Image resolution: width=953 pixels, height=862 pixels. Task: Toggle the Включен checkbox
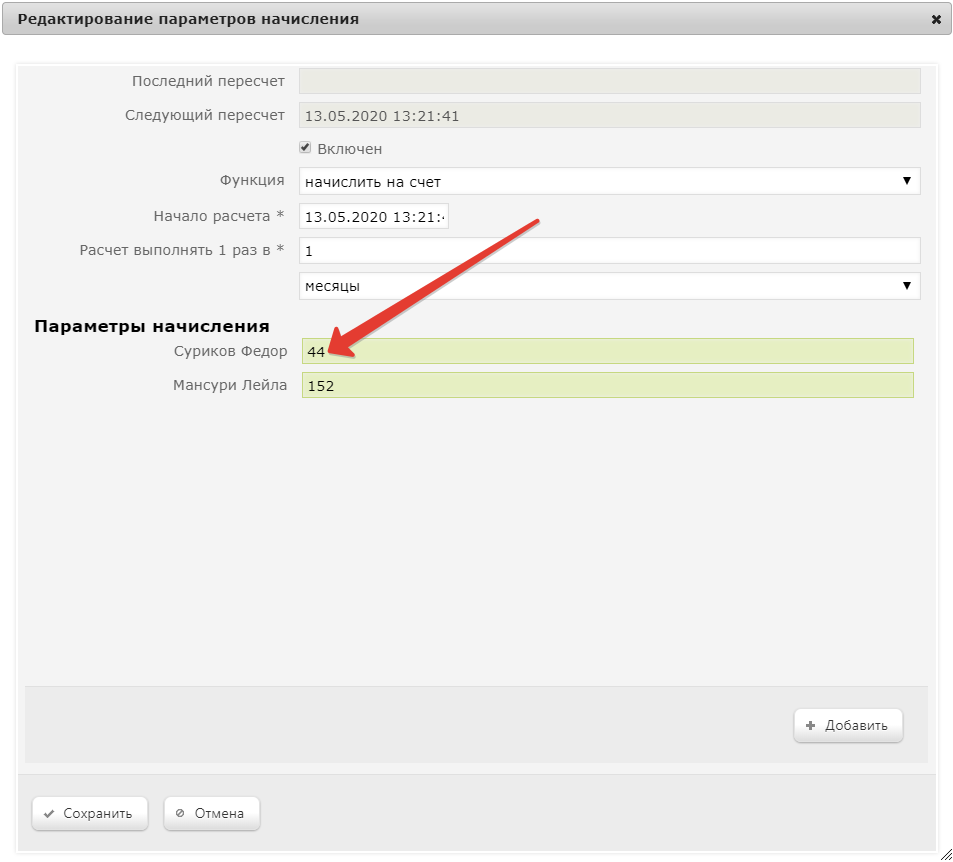coord(305,148)
